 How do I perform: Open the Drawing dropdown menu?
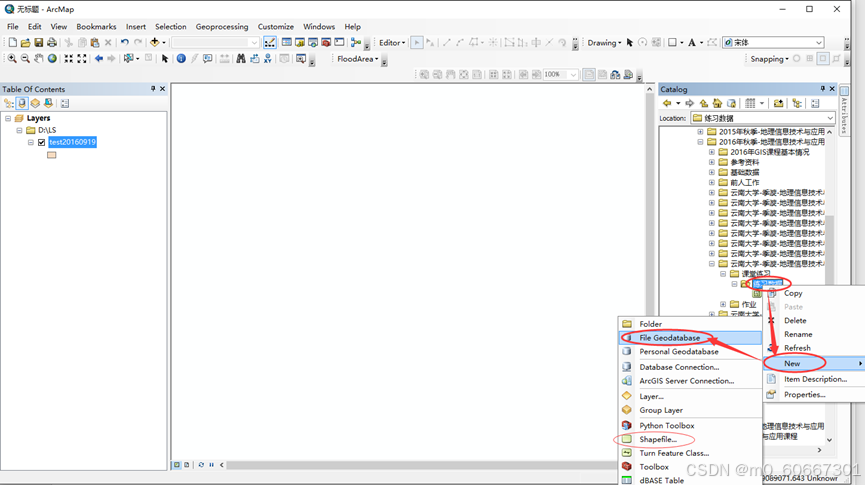pos(604,42)
